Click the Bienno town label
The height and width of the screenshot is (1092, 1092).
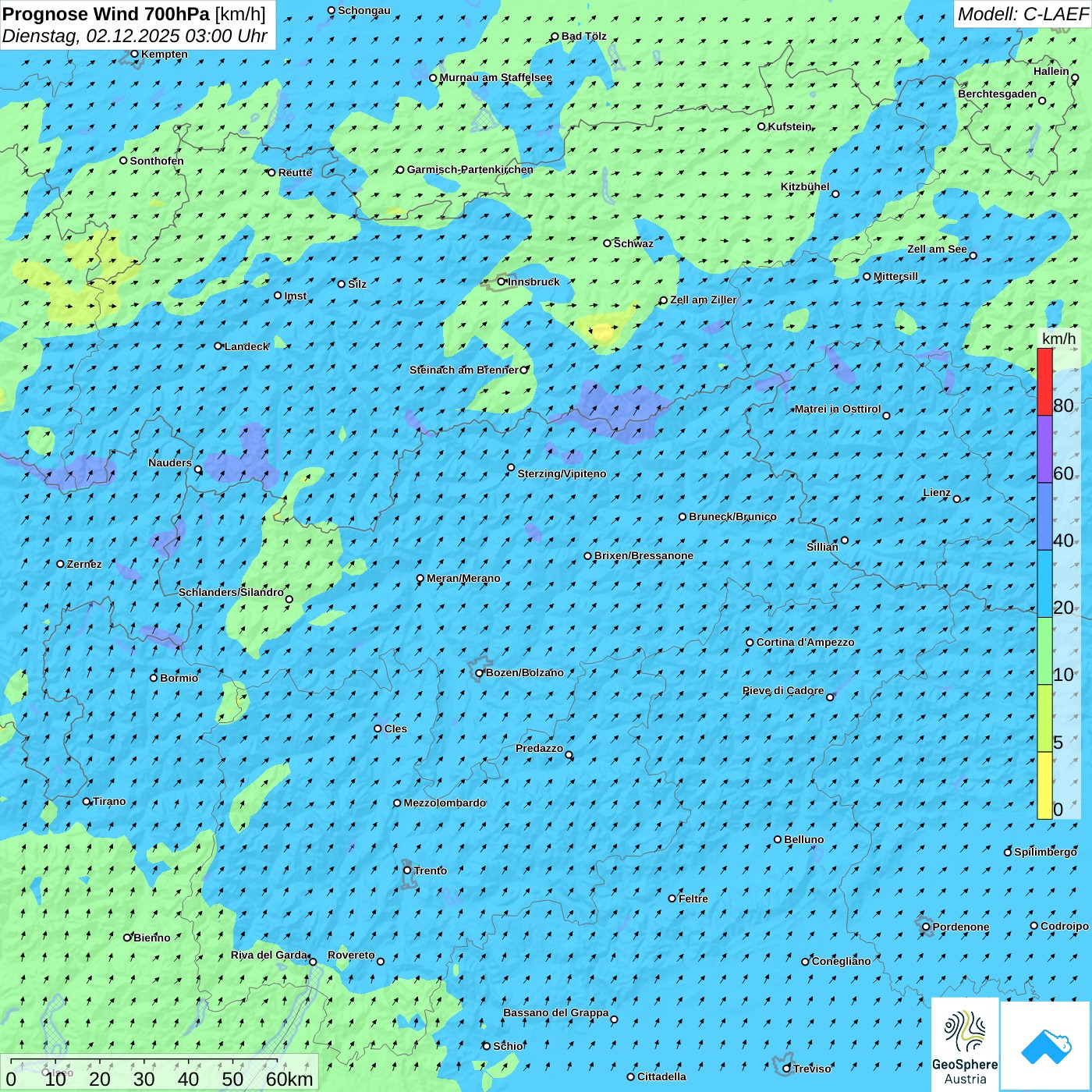coord(151,938)
